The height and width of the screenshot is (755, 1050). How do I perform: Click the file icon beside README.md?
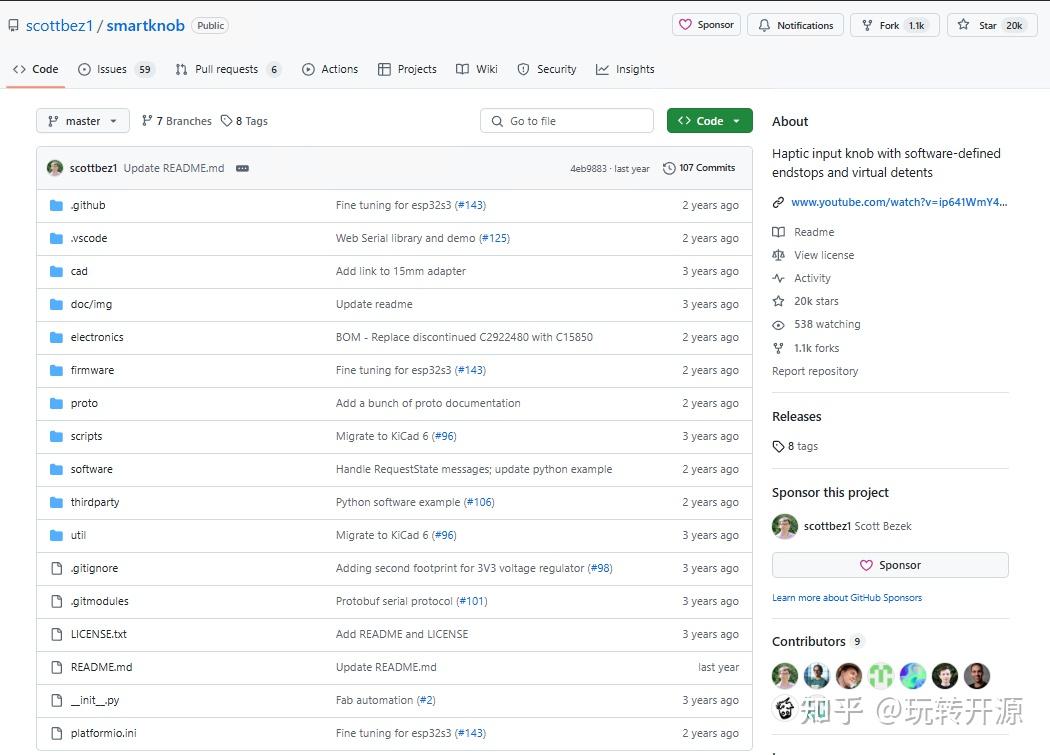[56, 667]
